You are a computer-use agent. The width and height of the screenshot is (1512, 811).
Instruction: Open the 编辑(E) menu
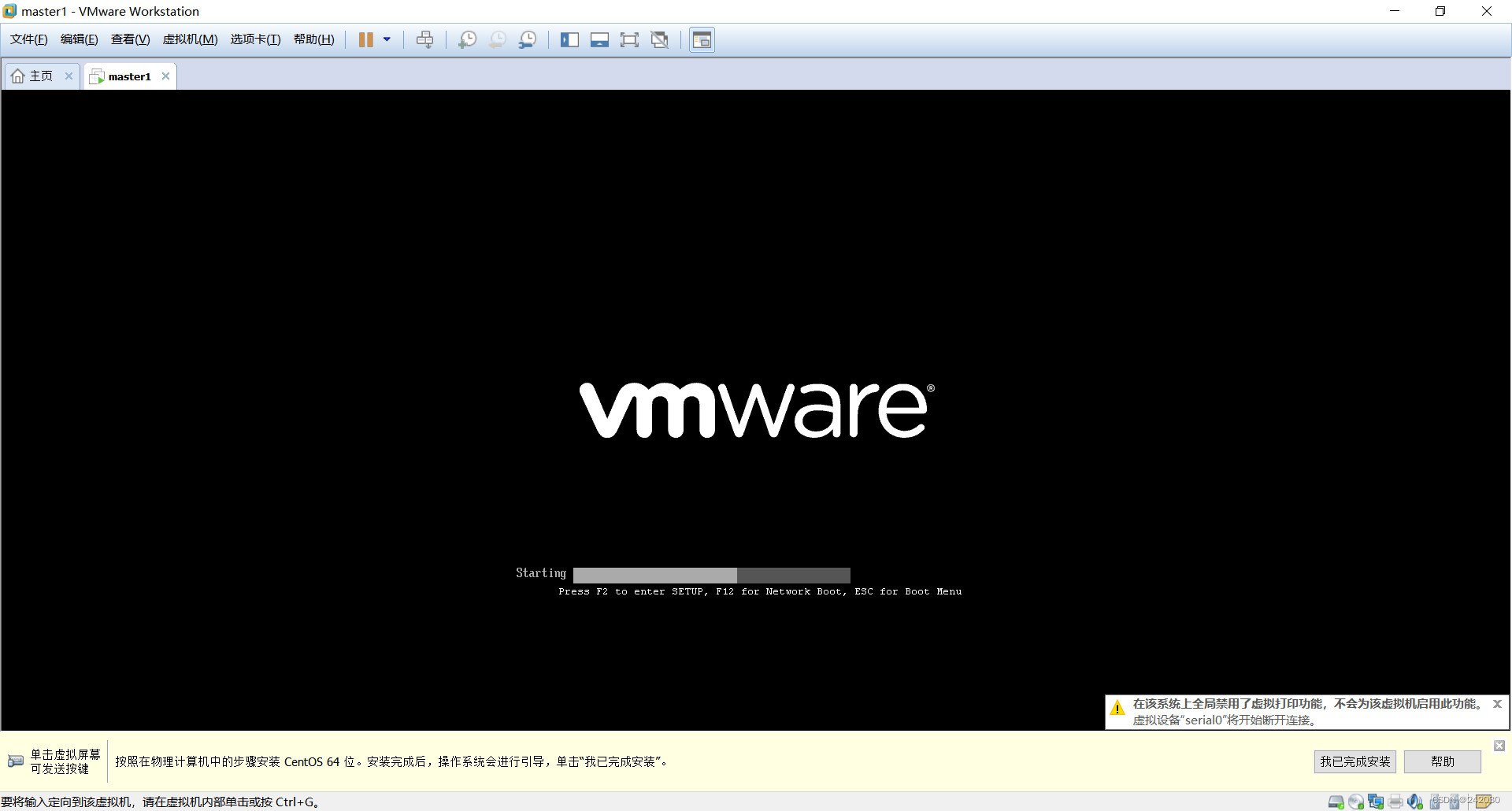pos(80,39)
